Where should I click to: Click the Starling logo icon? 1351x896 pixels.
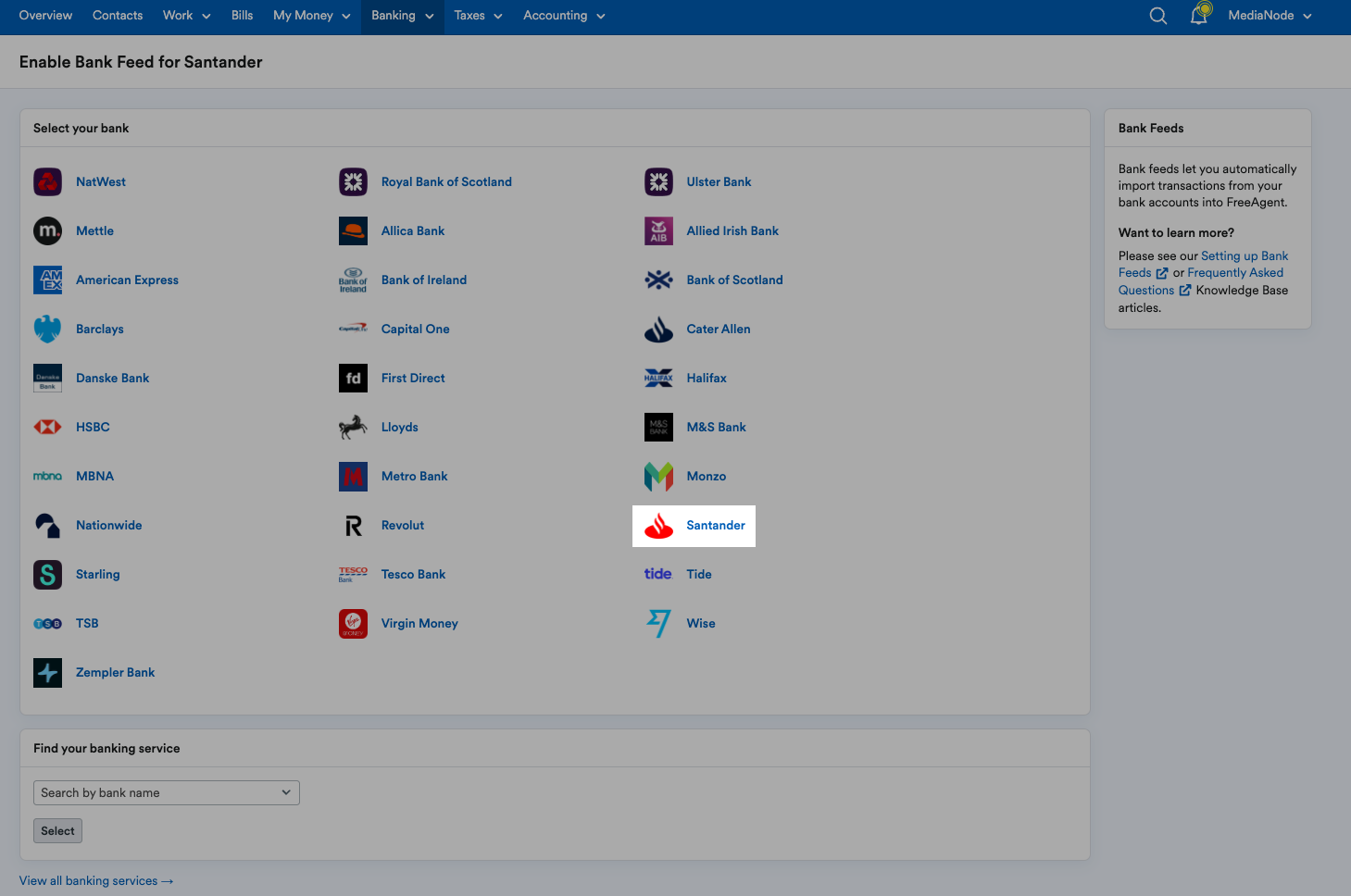[x=47, y=575]
